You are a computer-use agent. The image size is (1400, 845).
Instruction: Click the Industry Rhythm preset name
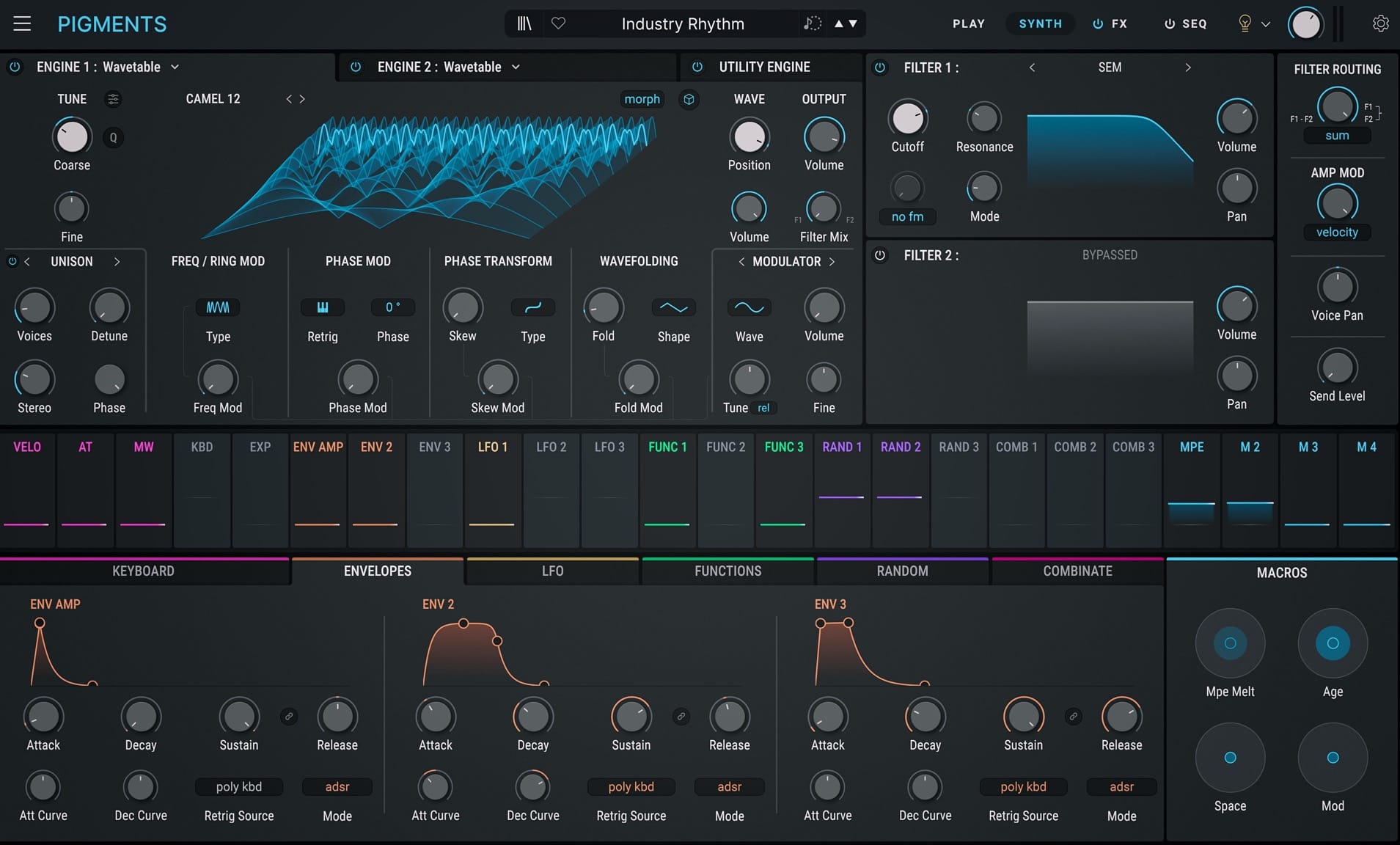tap(683, 23)
